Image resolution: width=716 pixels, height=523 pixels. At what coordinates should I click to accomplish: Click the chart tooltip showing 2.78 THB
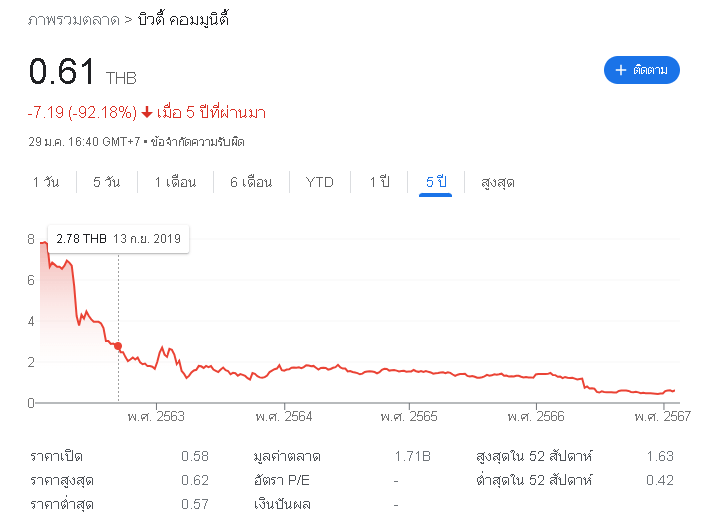click(118, 239)
